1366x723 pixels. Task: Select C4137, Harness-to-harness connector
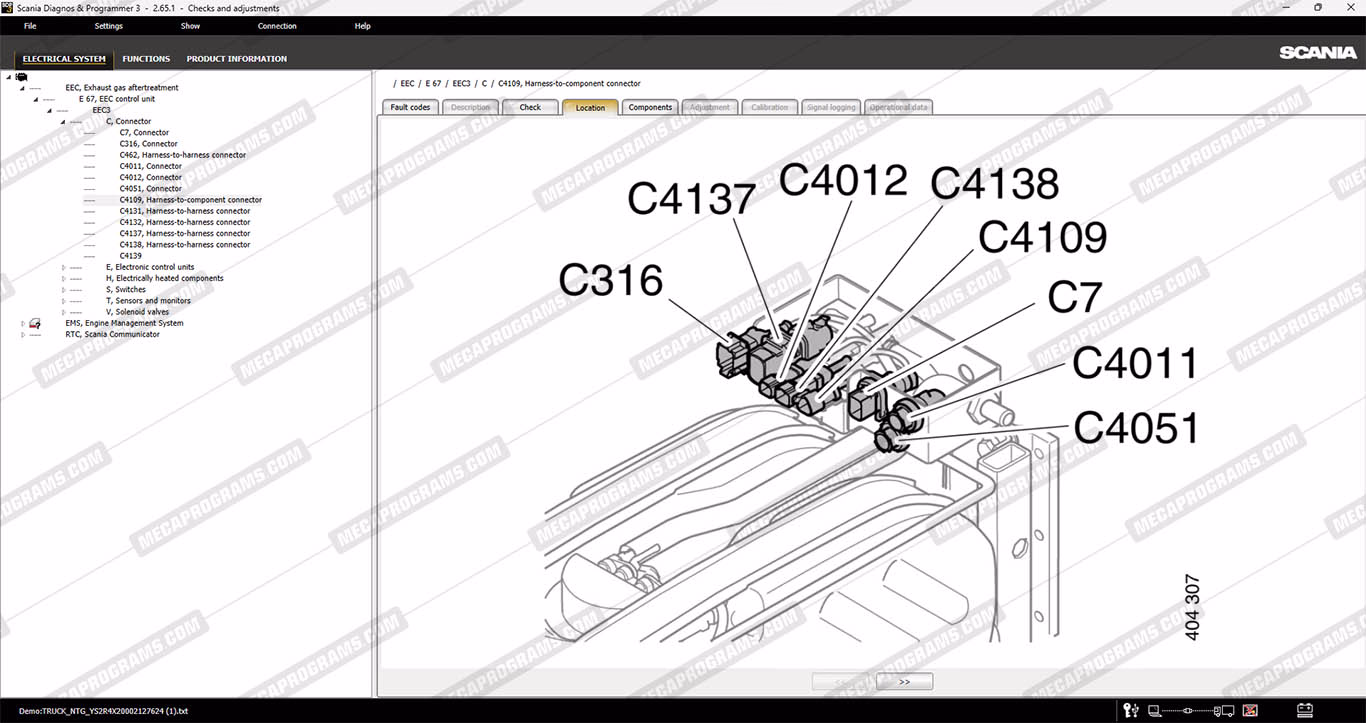pyautogui.click(x=185, y=233)
